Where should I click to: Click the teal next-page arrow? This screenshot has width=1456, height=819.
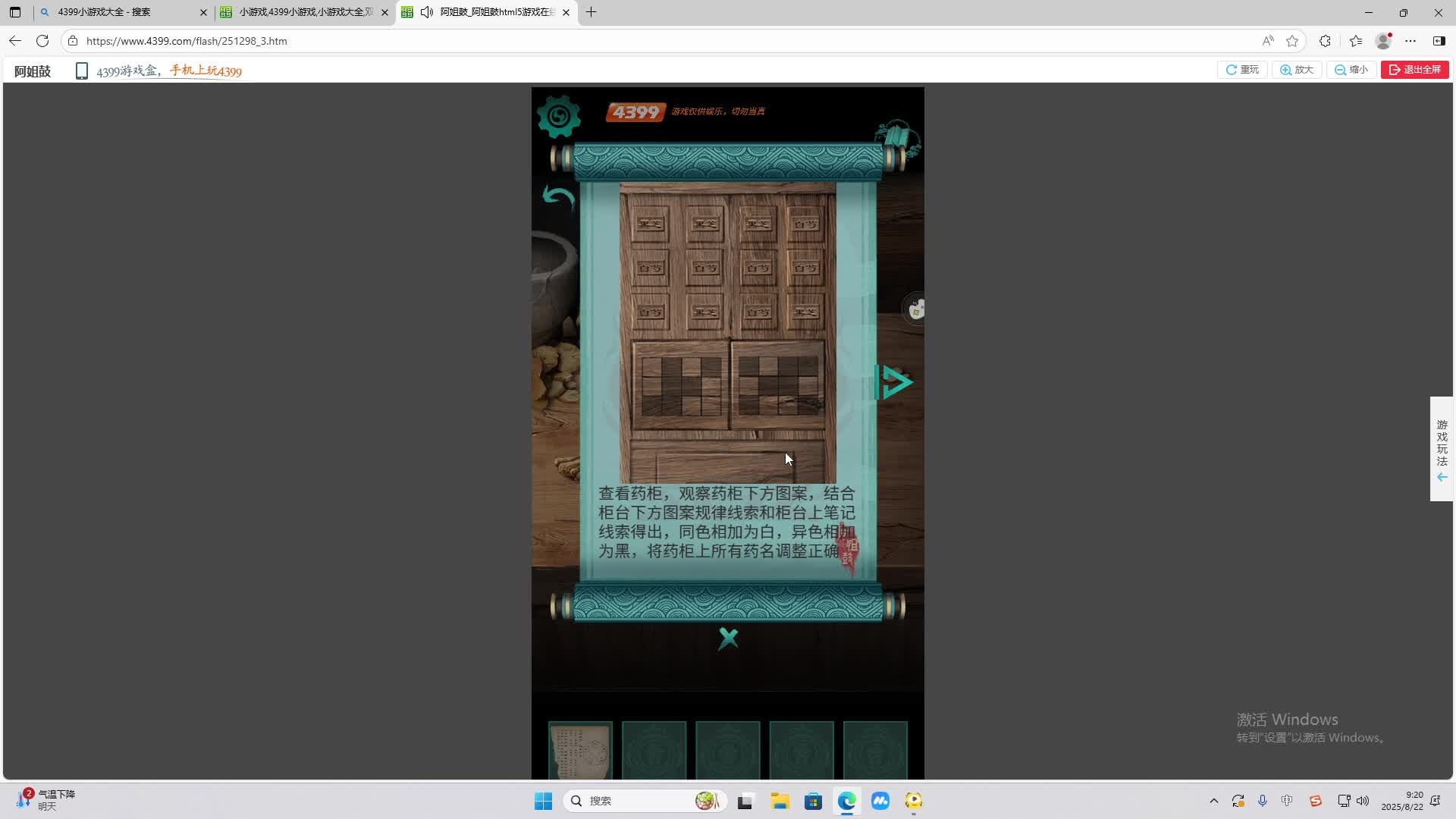click(895, 382)
